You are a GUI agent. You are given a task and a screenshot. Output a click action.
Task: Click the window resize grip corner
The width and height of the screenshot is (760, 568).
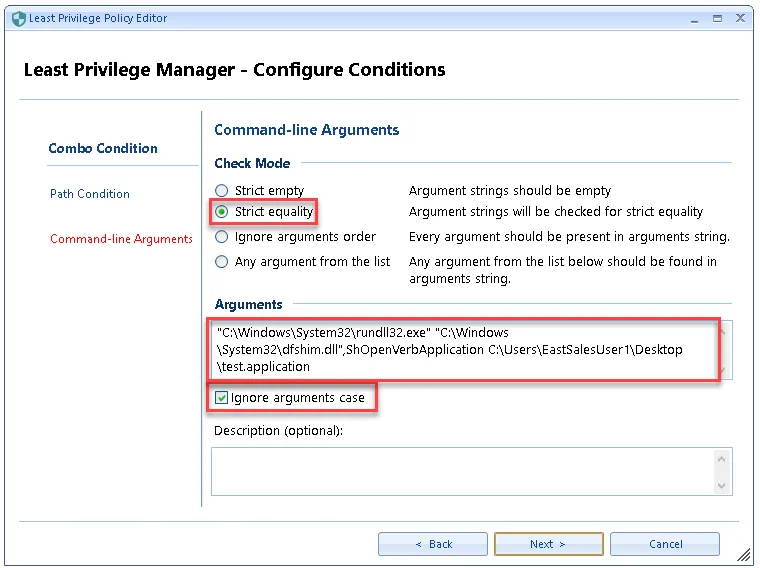tap(744, 553)
